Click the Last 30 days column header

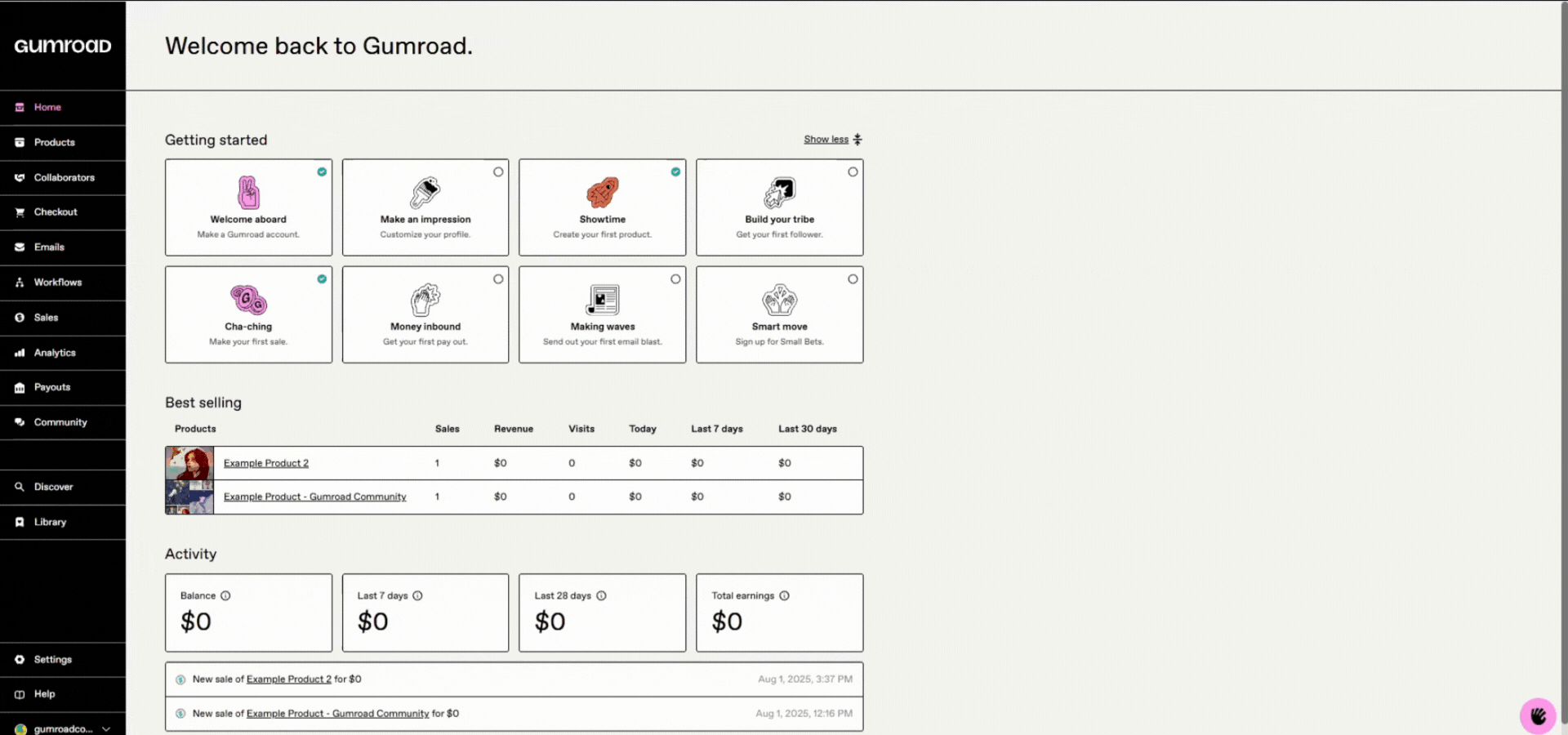tap(808, 429)
